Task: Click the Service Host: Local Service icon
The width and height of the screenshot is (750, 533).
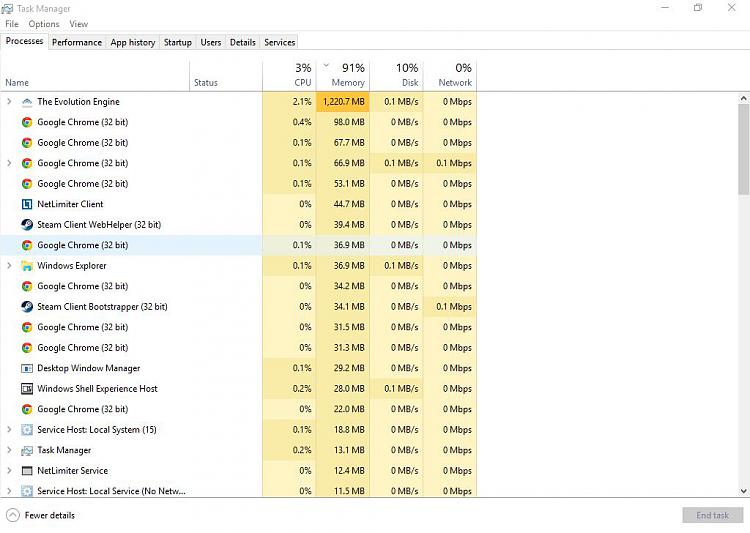Action: [27, 491]
